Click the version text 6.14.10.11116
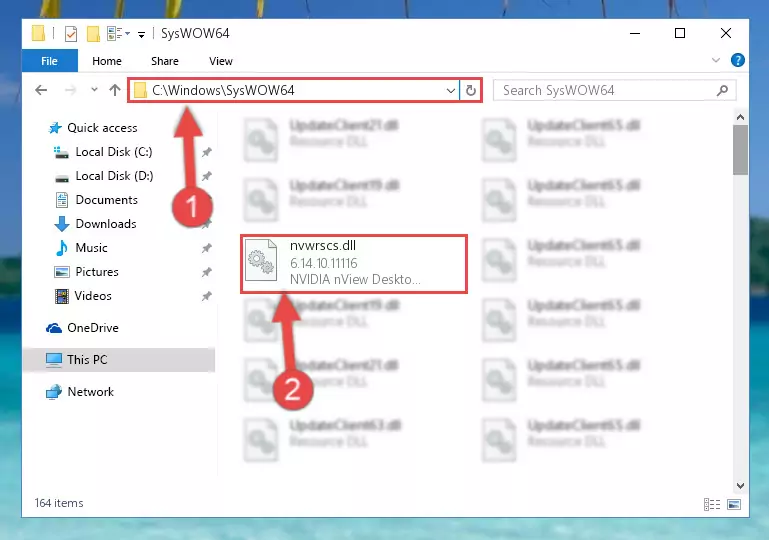 pos(324,263)
